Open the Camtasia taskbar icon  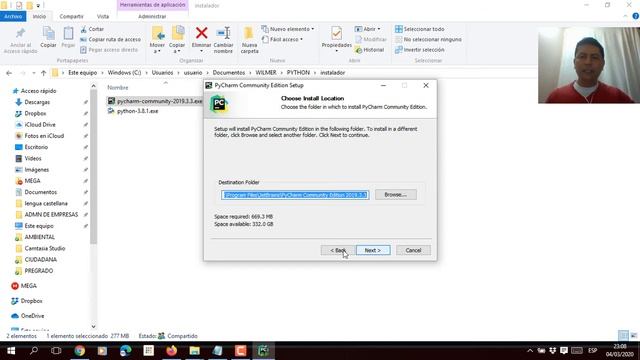pyautogui.click(x=240, y=351)
